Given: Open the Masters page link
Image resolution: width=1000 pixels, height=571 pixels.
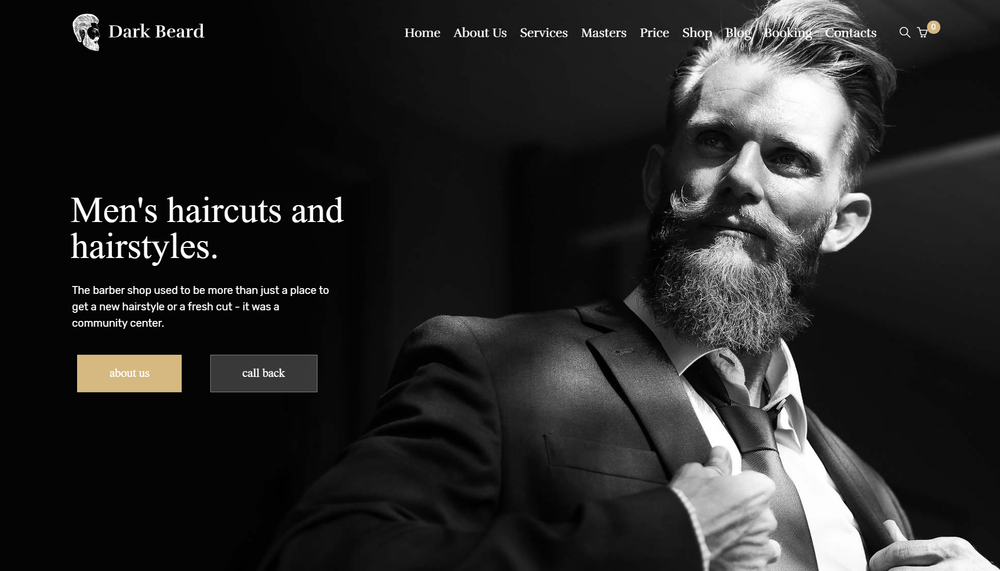Looking at the screenshot, I should pos(603,33).
